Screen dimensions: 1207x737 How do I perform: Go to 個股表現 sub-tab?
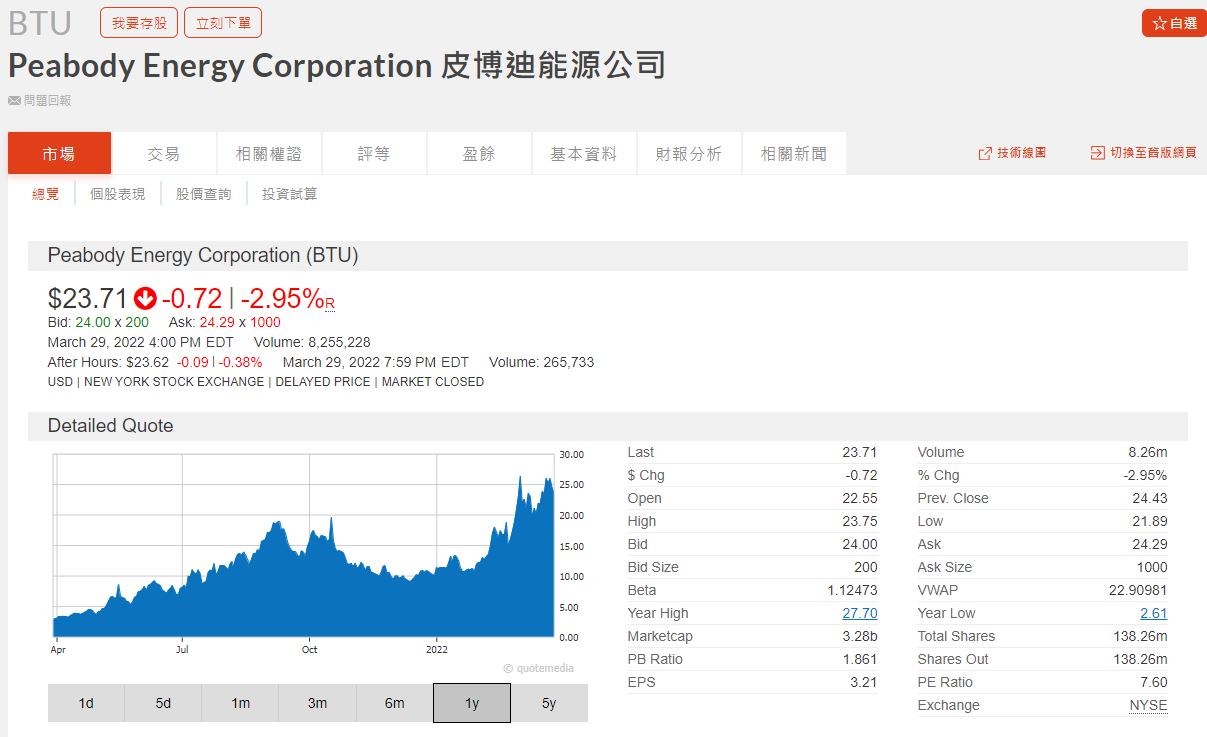click(x=117, y=194)
